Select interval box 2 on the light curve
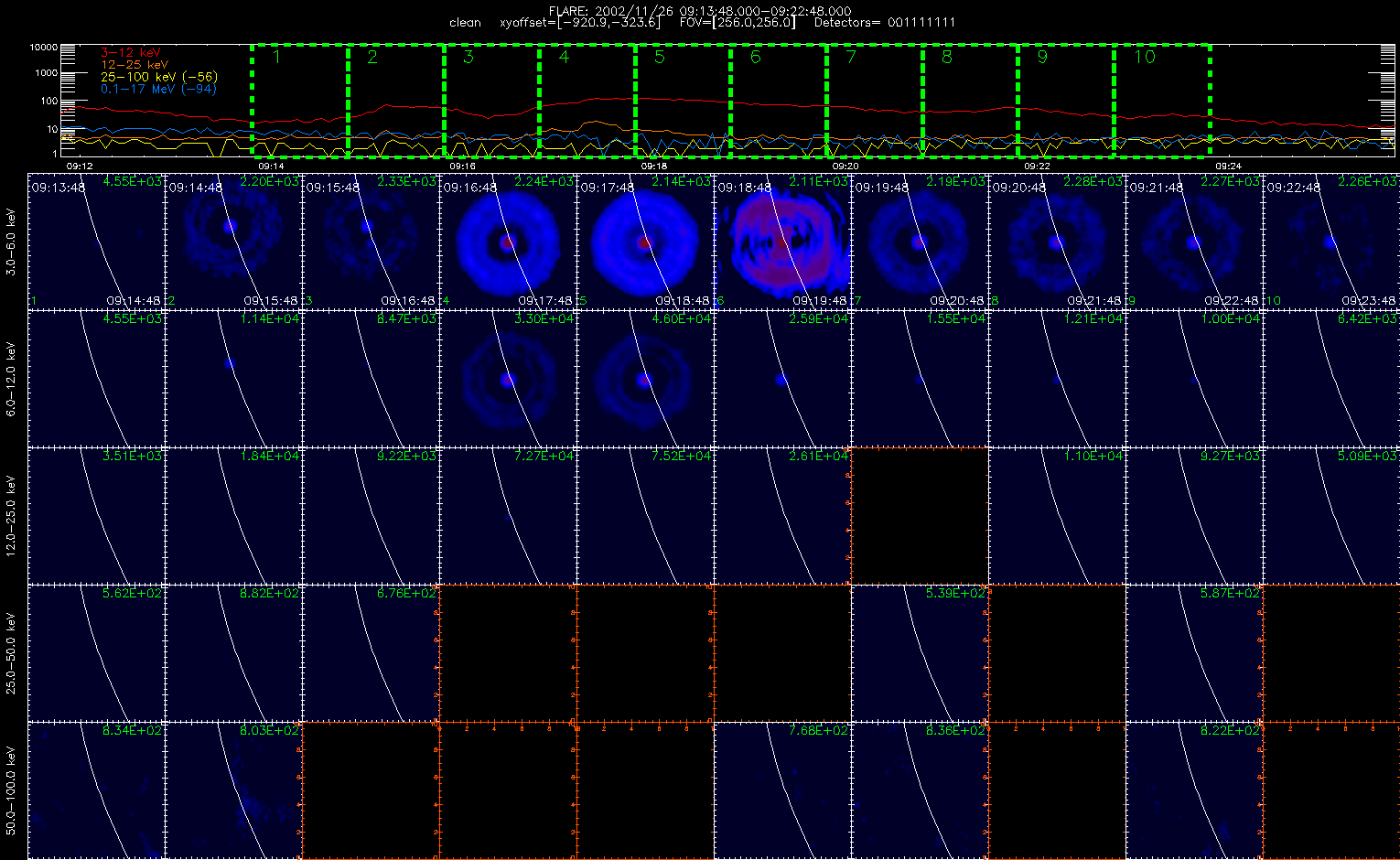This screenshot has height=860, width=1400. (395, 100)
